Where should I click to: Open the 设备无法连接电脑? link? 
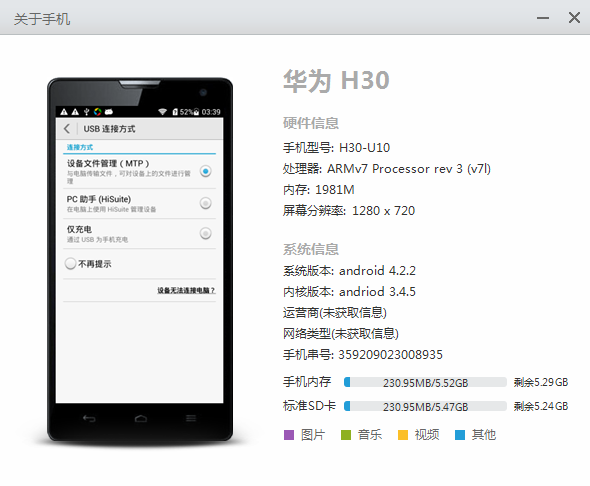click(186, 290)
